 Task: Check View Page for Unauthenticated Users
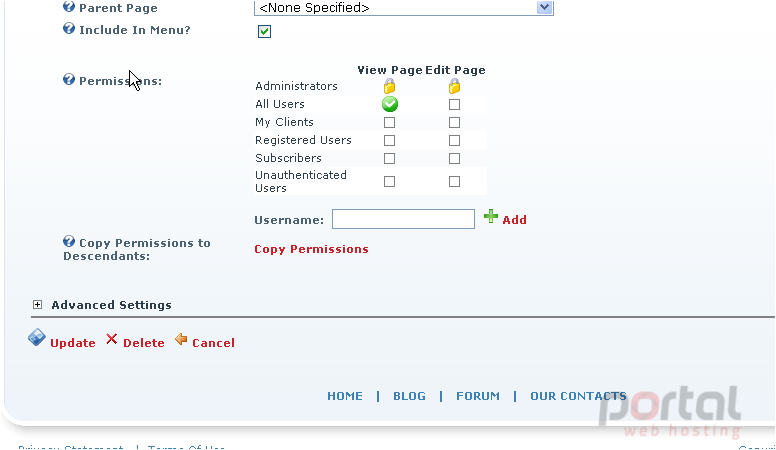[x=389, y=182]
